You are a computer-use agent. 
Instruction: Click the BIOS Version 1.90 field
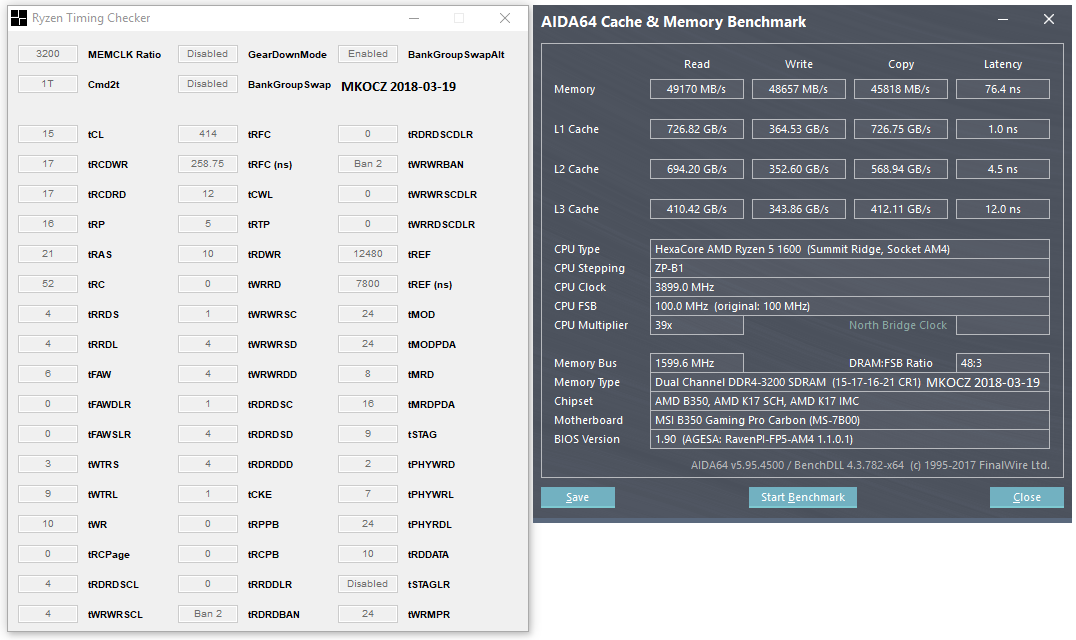coord(850,439)
